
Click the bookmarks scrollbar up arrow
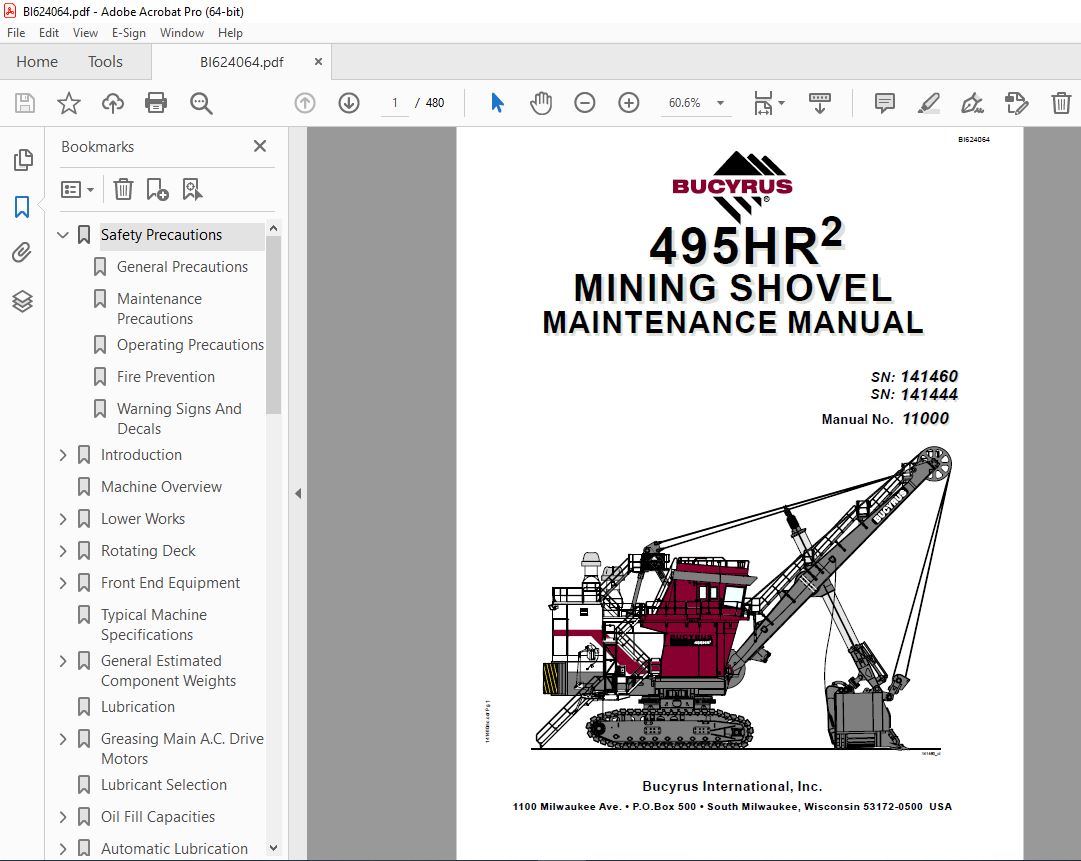pos(274,228)
